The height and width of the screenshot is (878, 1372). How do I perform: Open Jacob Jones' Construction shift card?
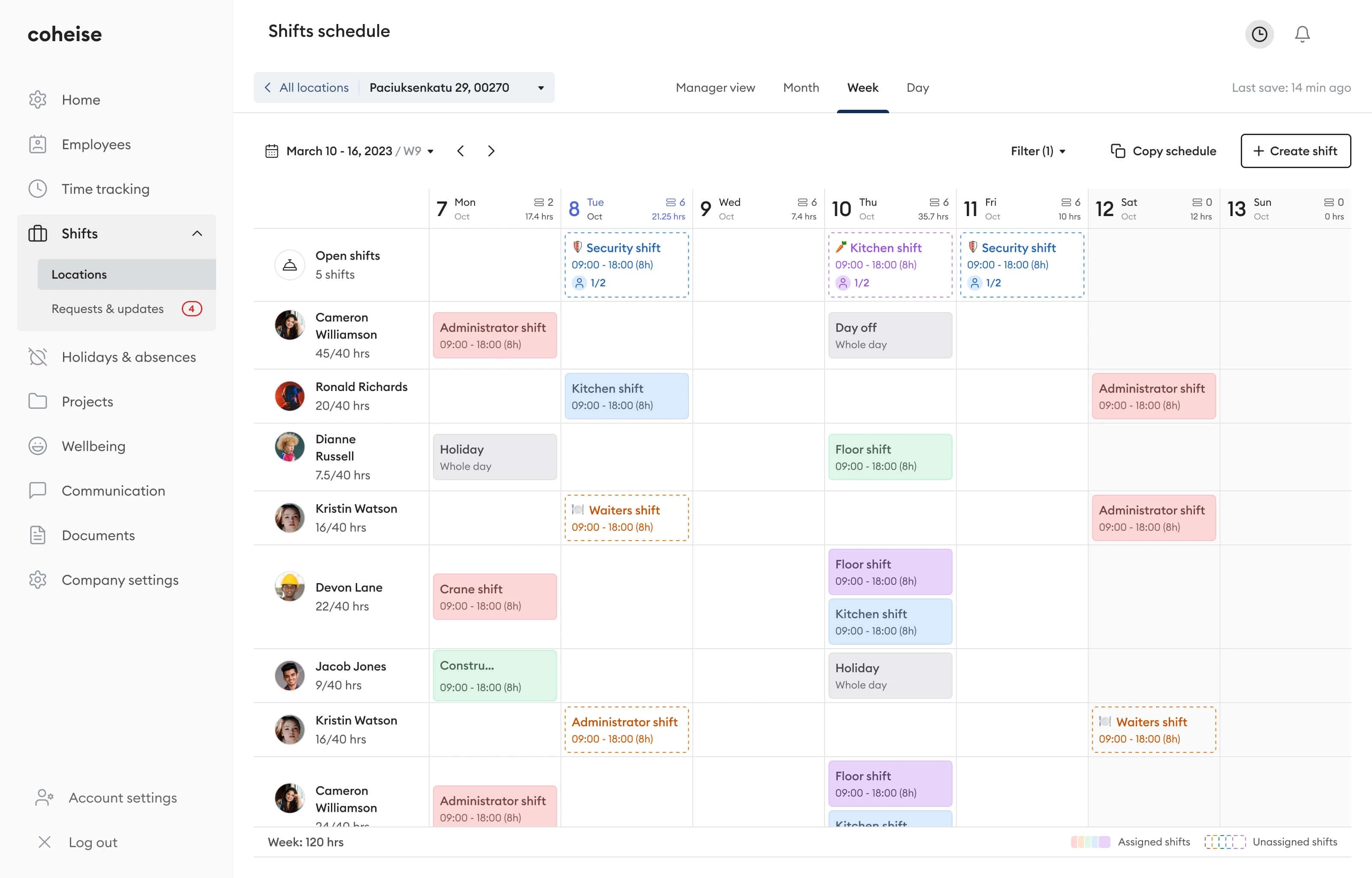[x=495, y=676]
